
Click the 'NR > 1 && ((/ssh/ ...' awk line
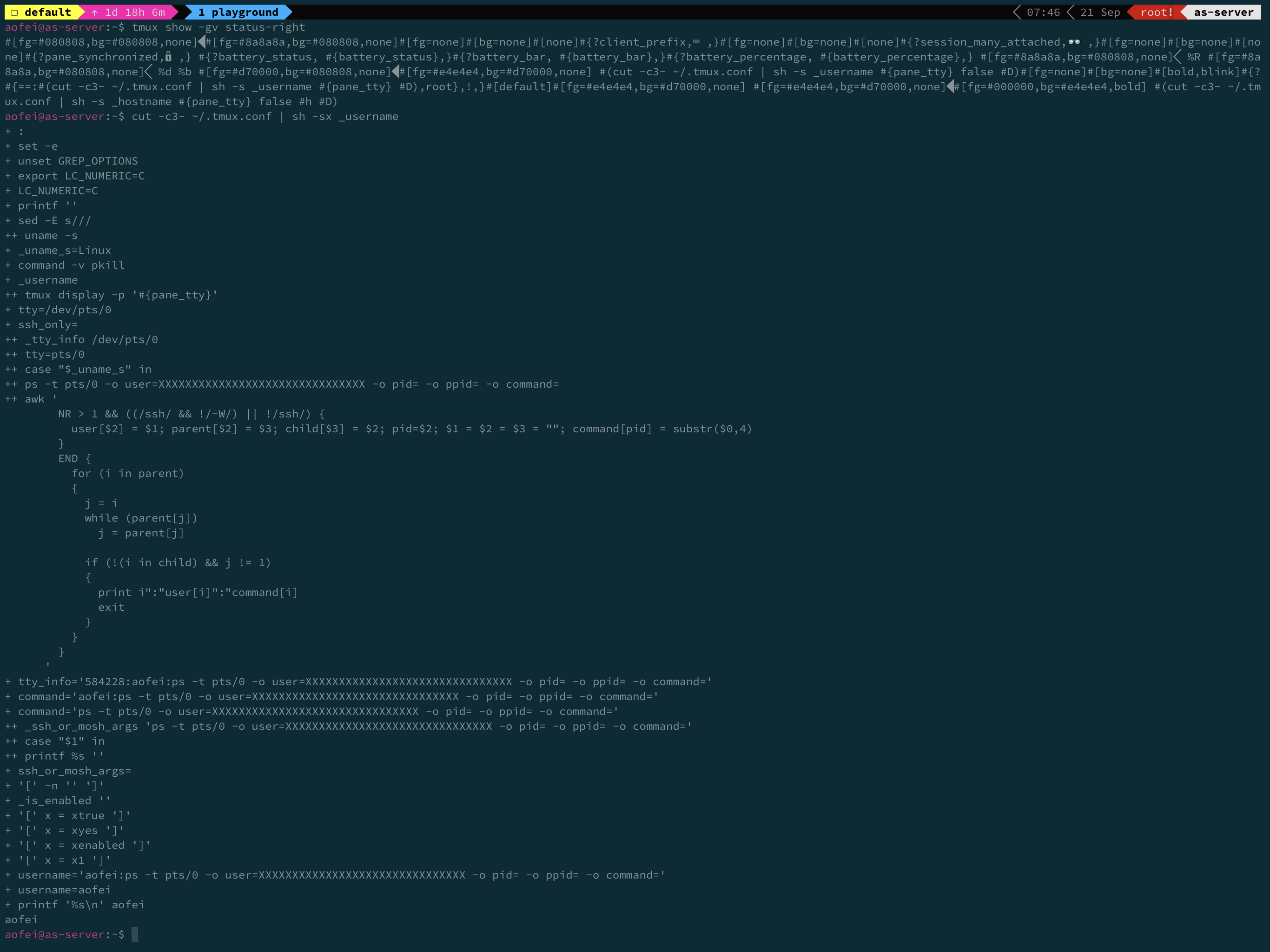click(191, 415)
